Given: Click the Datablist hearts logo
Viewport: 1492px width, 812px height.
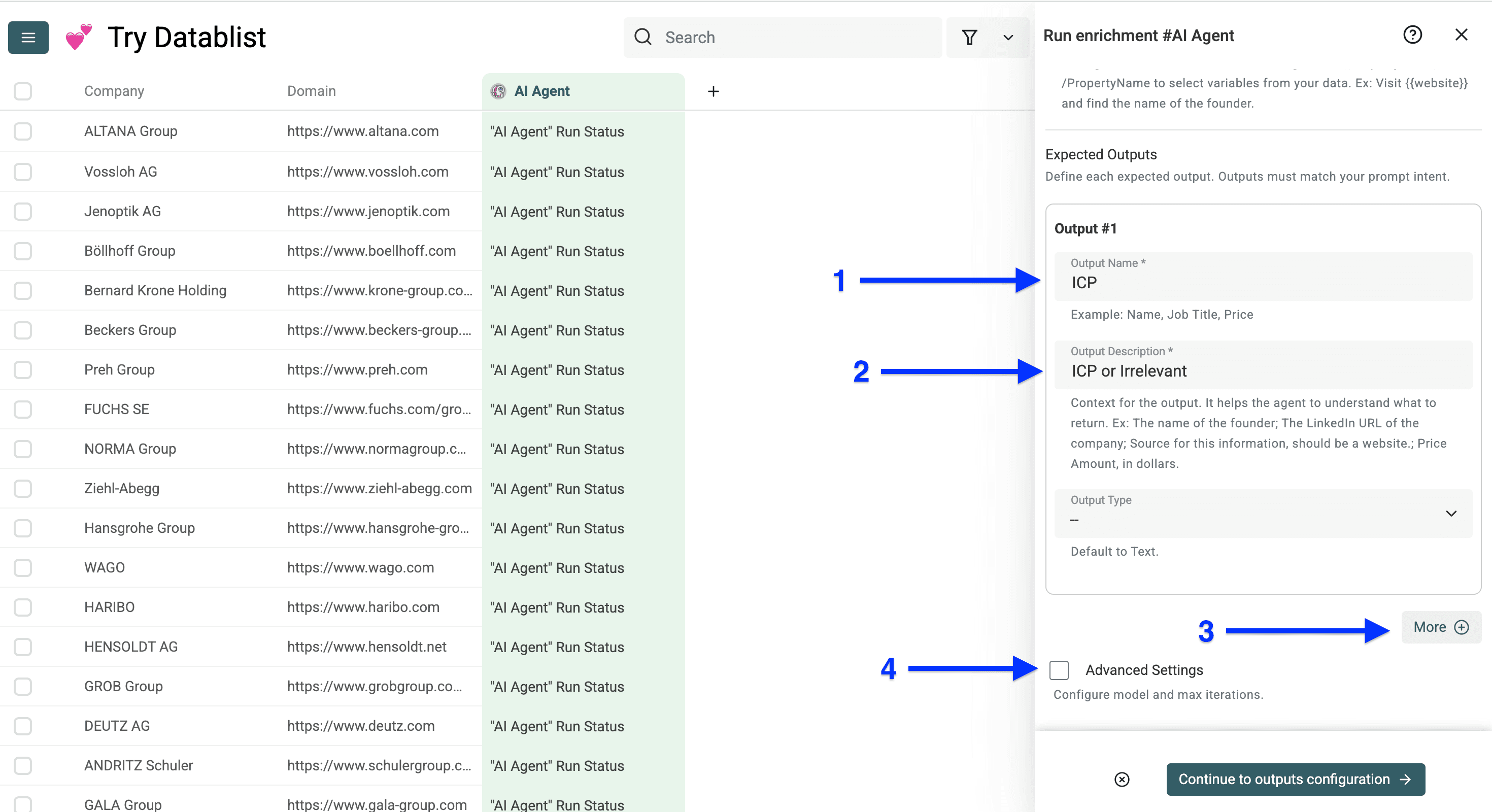Looking at the screenshot, I should (x=78, y=37).
